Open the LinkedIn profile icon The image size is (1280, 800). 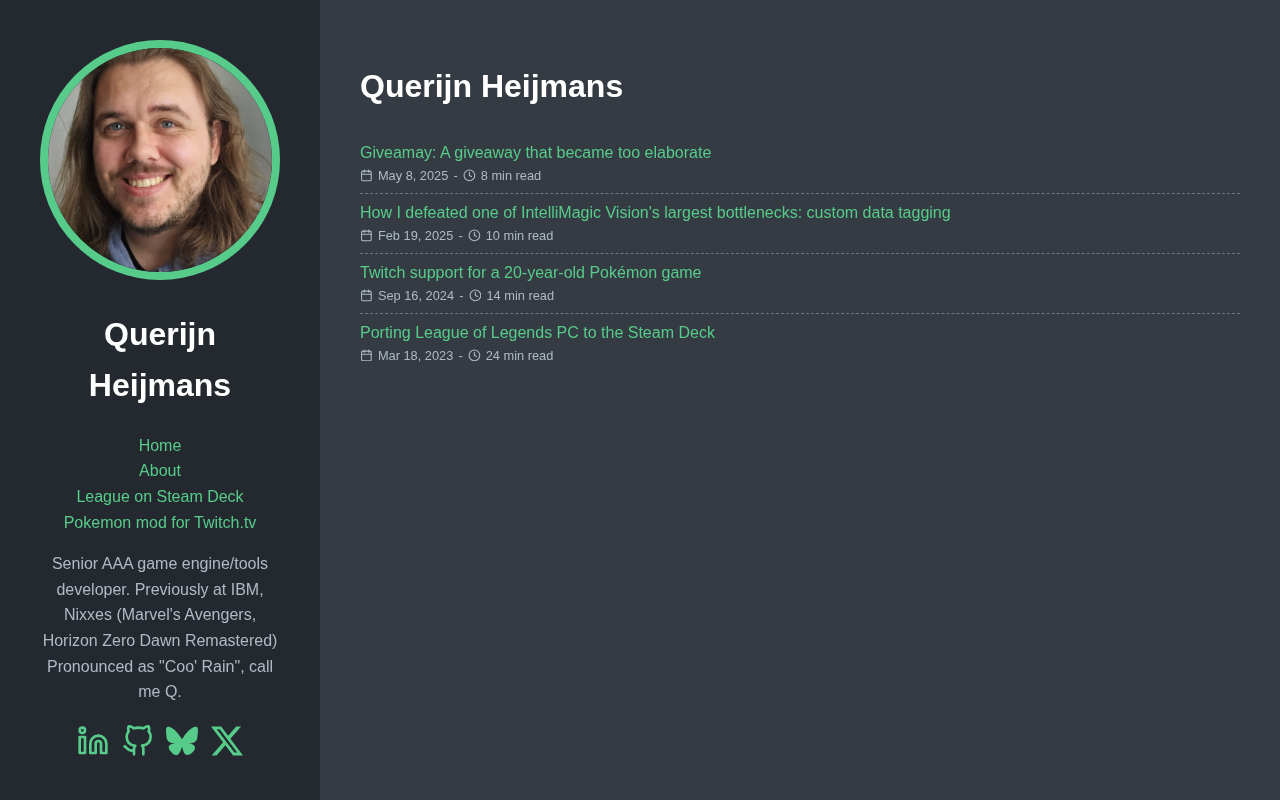pyautogui.click(x=93, y=740)
